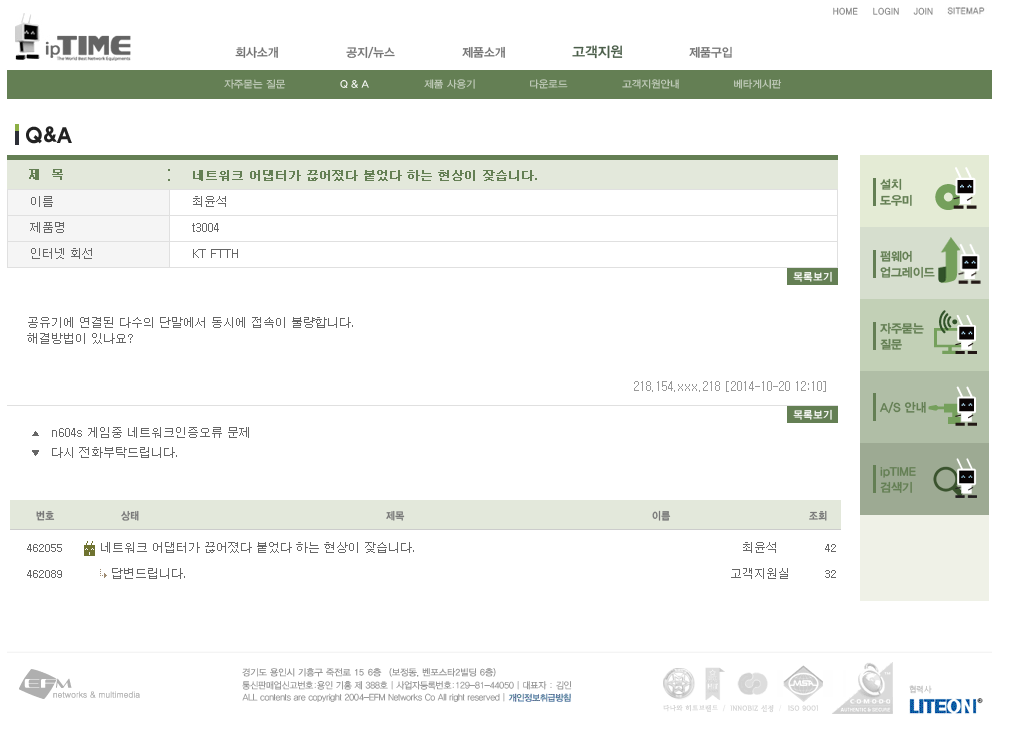Click the lower 목록보기 button below the post body
Image resolution: width=1021 pixels, height=744 pixels.
812,415
